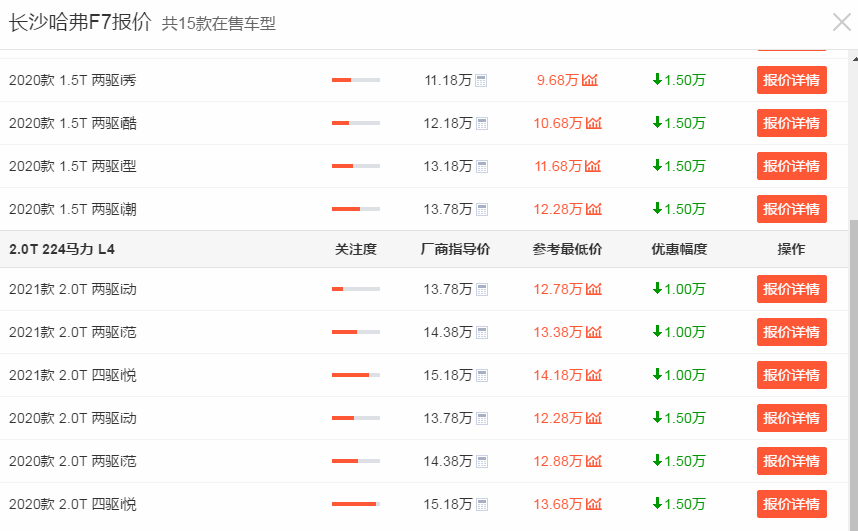Viewport: 858px width, 531px height.
Task: Click 报价详情 for 2020款 2.0T 两驱i动
Action: (x=791, y=418)
